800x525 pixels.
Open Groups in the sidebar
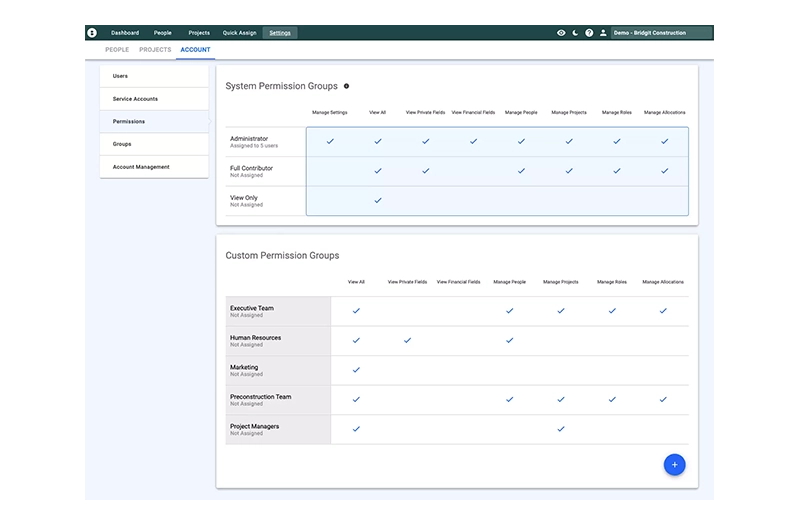pos(154,144)
